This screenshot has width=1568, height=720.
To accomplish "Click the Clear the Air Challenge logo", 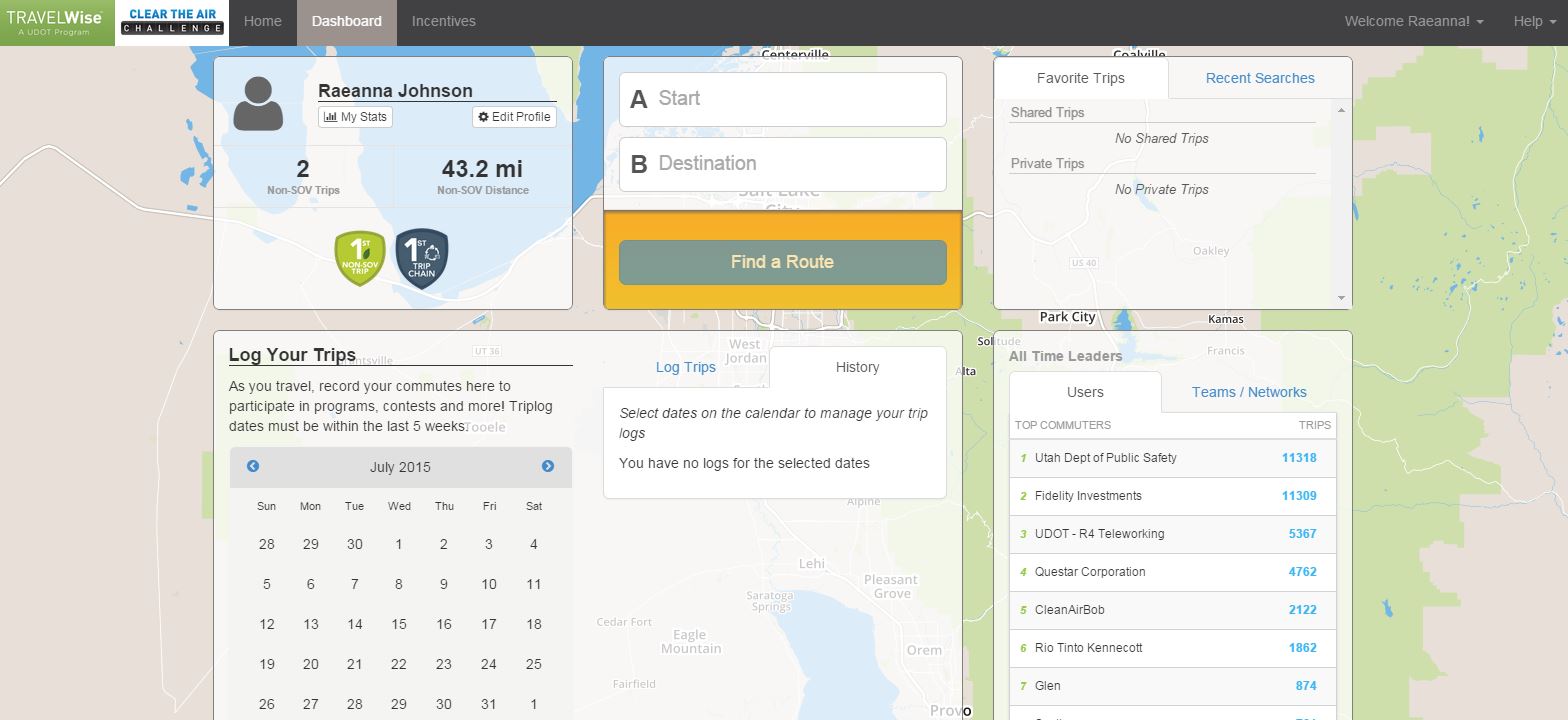I will pos(172,22).
